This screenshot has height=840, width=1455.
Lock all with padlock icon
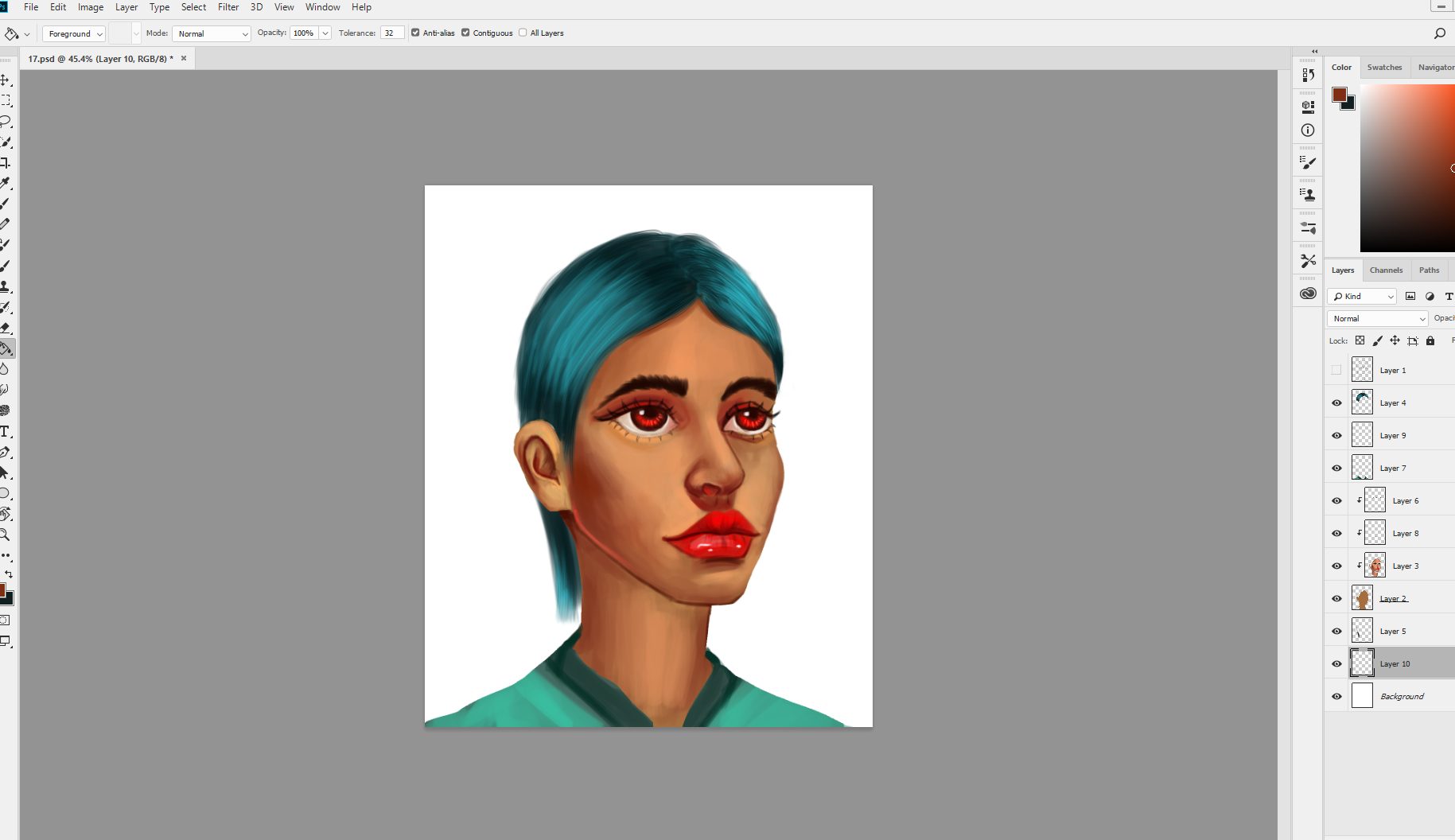click(x=1430, y=340)
